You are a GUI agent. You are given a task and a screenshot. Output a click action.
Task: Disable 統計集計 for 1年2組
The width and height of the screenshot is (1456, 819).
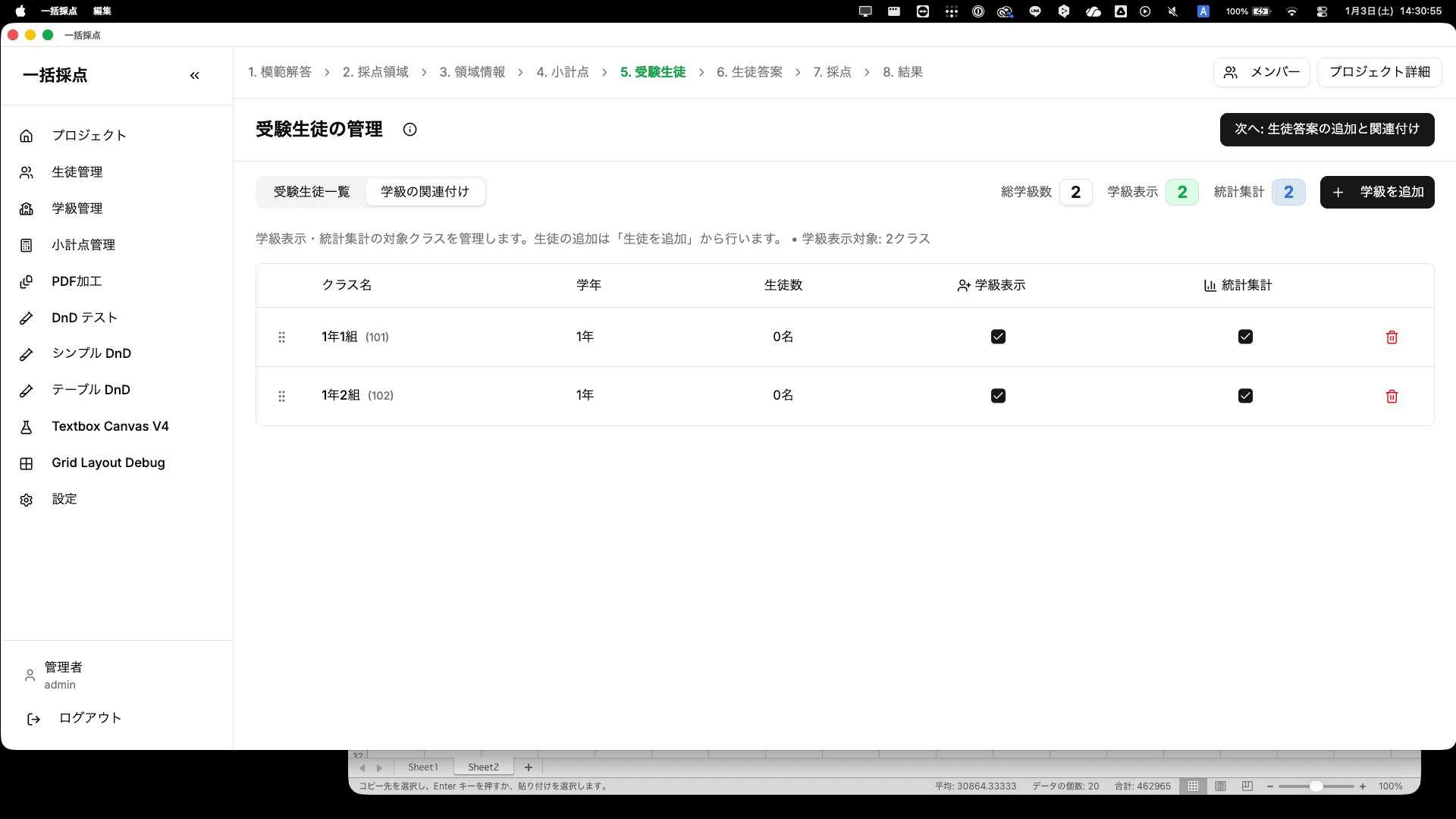click(x=1246, y=395)
